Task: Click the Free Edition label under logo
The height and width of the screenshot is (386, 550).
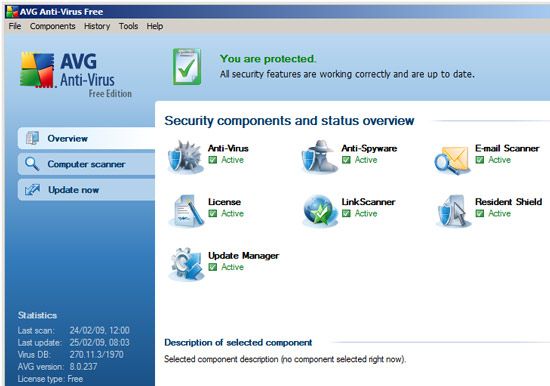Action: pyautogui.click(x=110, y=94)
